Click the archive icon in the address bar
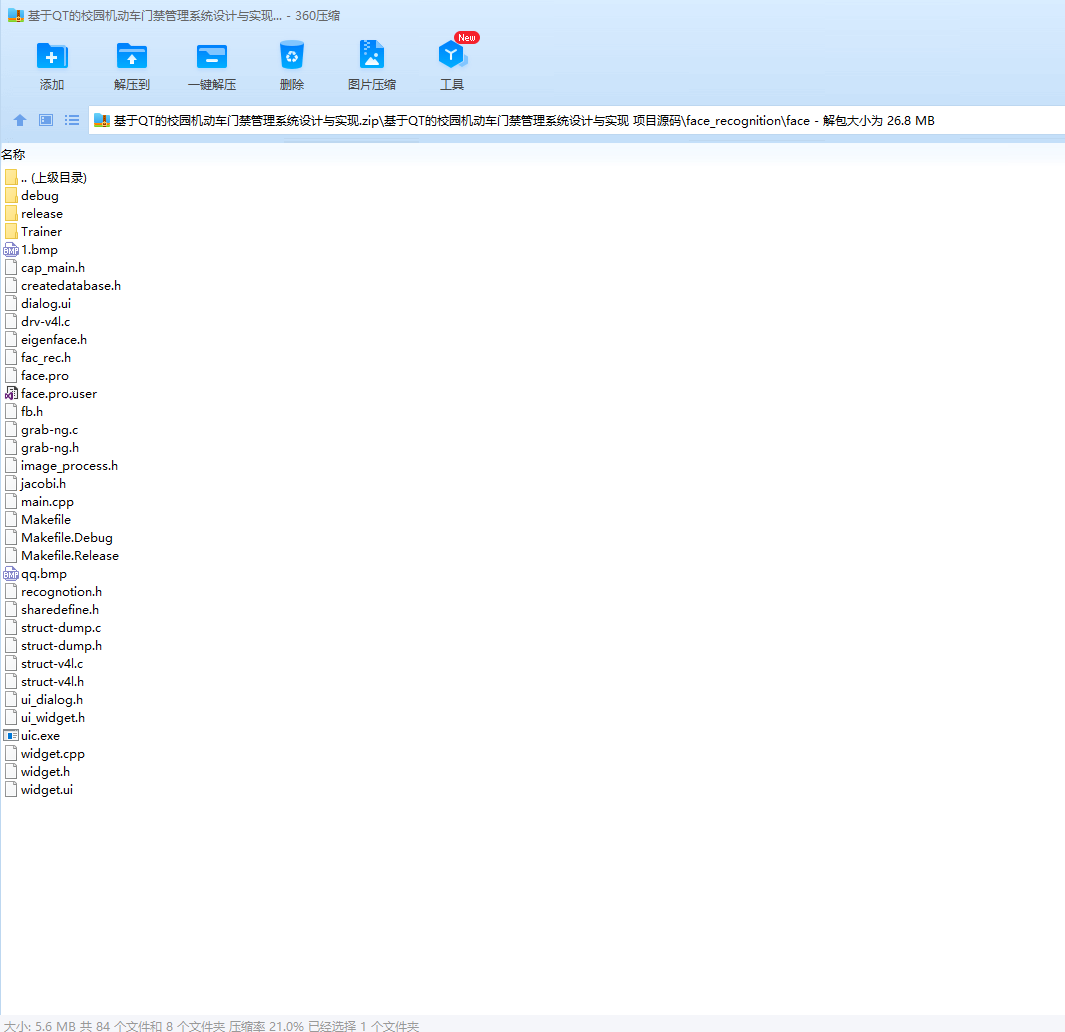 pyautogui.click(x=102, y=120)
